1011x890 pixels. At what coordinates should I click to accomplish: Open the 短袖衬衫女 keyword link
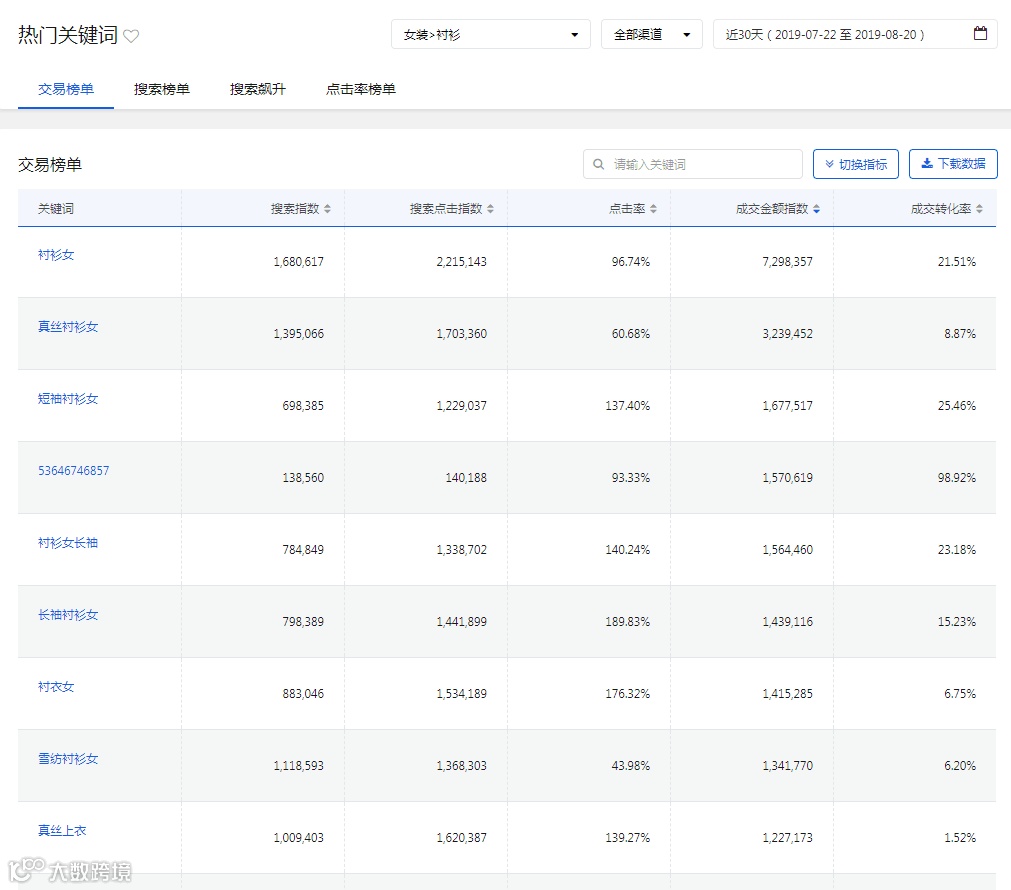click(68, 399)
